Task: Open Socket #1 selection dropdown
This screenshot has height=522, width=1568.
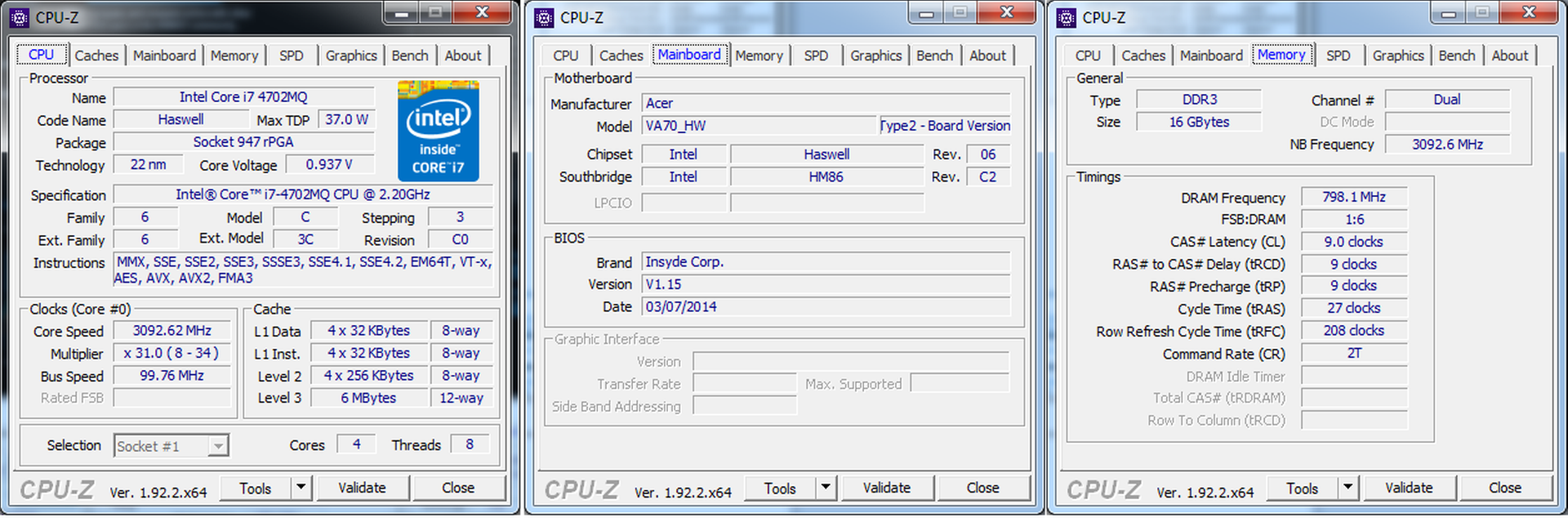Action: 171,446
